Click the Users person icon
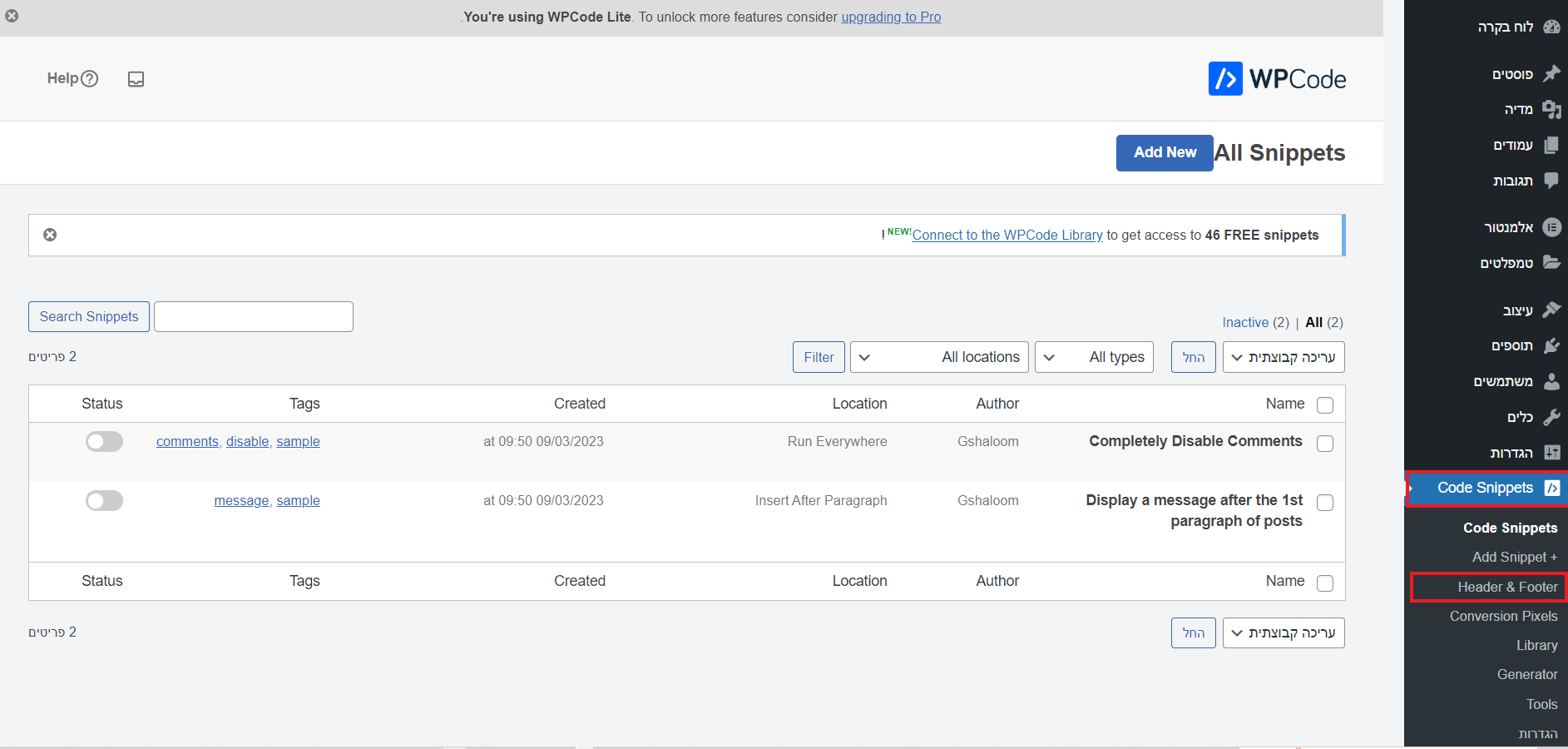This screenshot has width=1568, height=749. [x=1551, y=381]
